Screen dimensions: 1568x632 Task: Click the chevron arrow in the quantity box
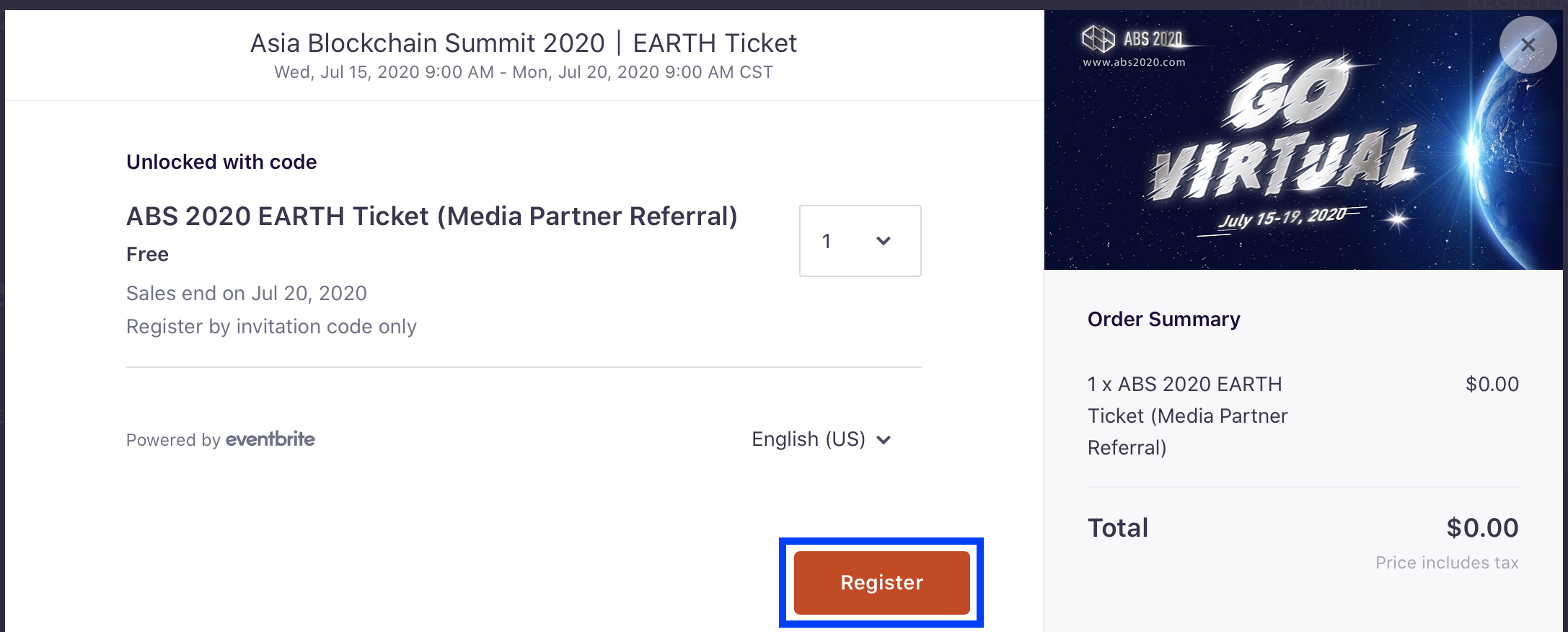(884, 241)
